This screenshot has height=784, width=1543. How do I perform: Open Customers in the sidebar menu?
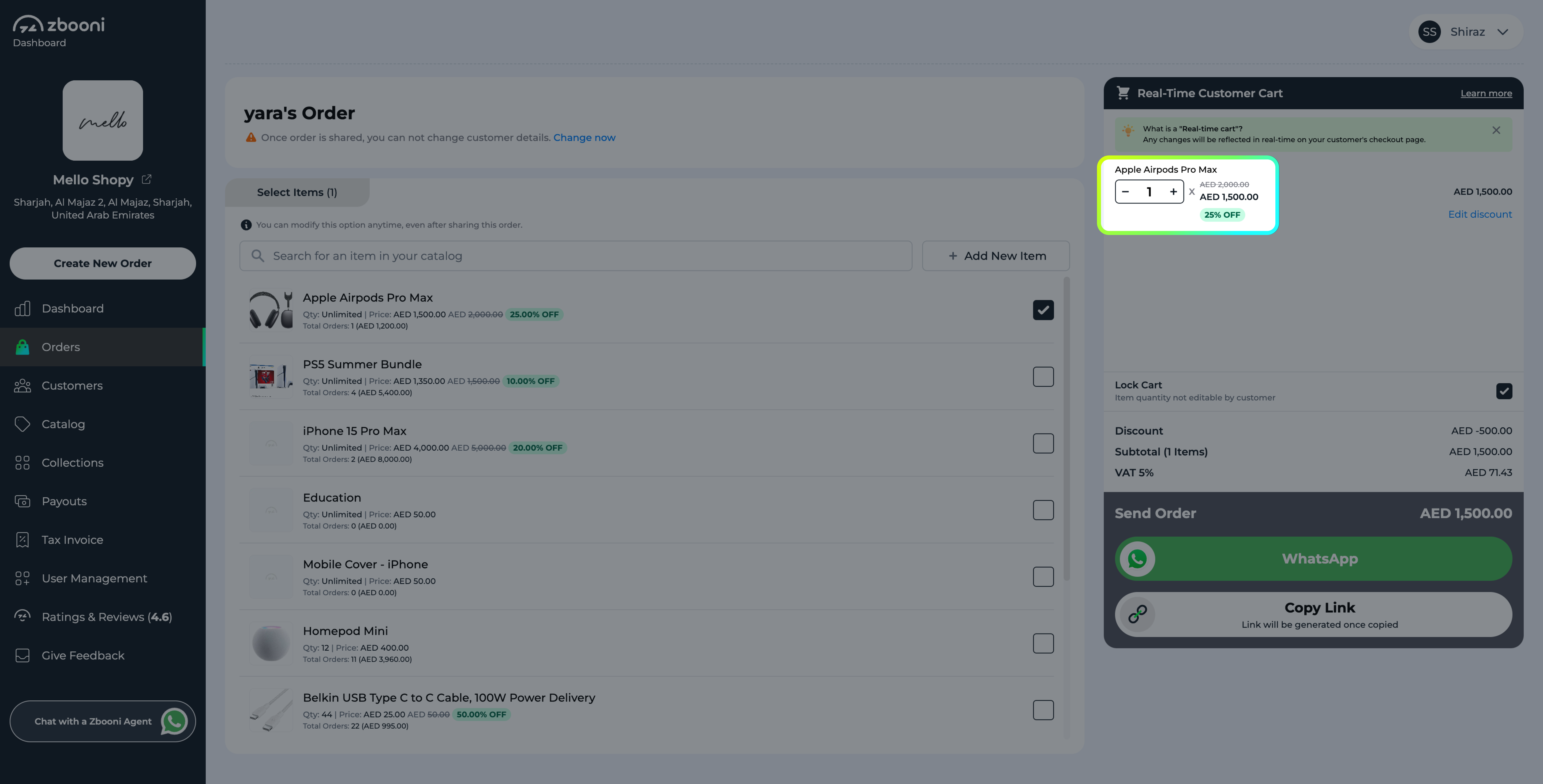click(x=72, y=386)
